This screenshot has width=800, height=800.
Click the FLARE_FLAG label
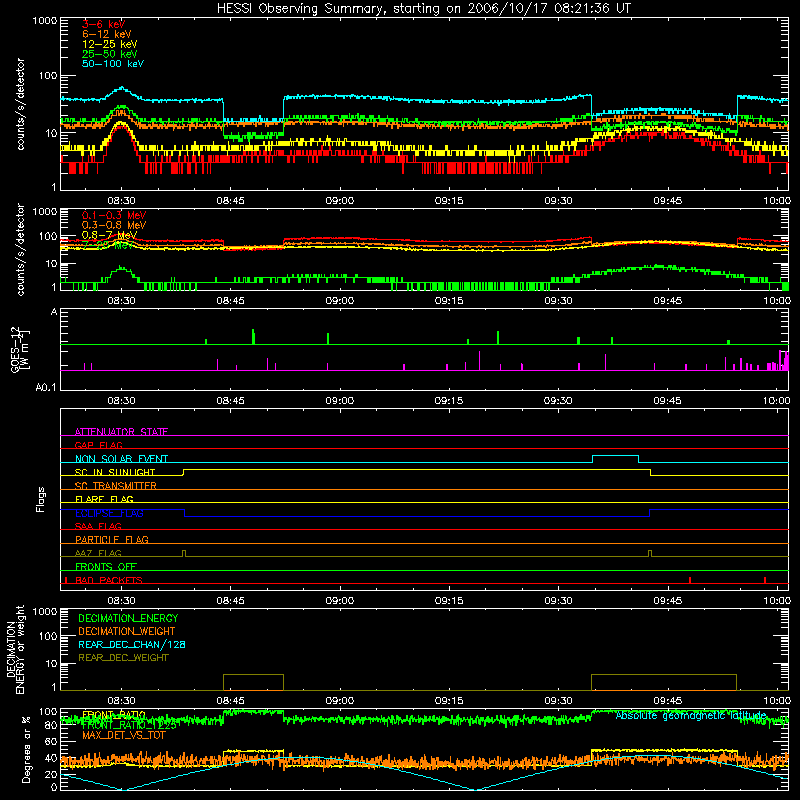coord(104,499)
